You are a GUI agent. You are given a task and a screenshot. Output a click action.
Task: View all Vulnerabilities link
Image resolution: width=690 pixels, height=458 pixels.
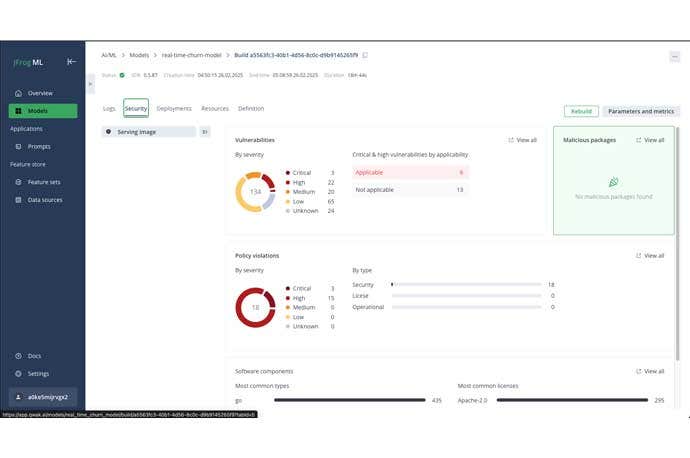pos(523,140)
